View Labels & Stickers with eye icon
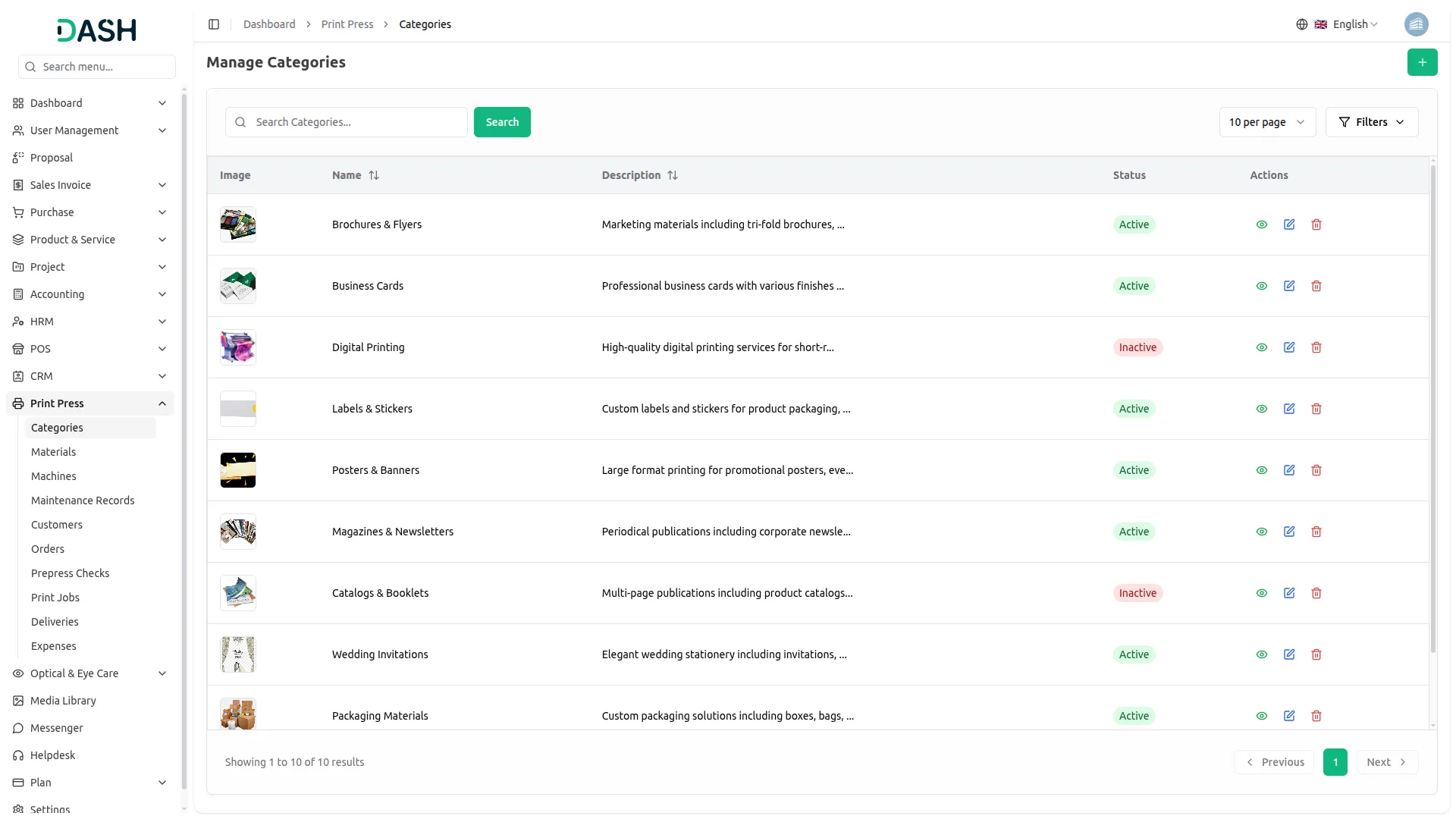1456x819 pixels. point(1261,409)
